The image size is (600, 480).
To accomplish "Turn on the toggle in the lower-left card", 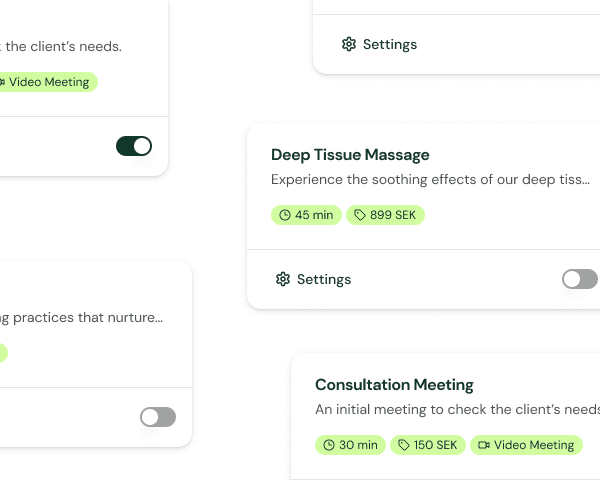I will click(x=158, y=417).
